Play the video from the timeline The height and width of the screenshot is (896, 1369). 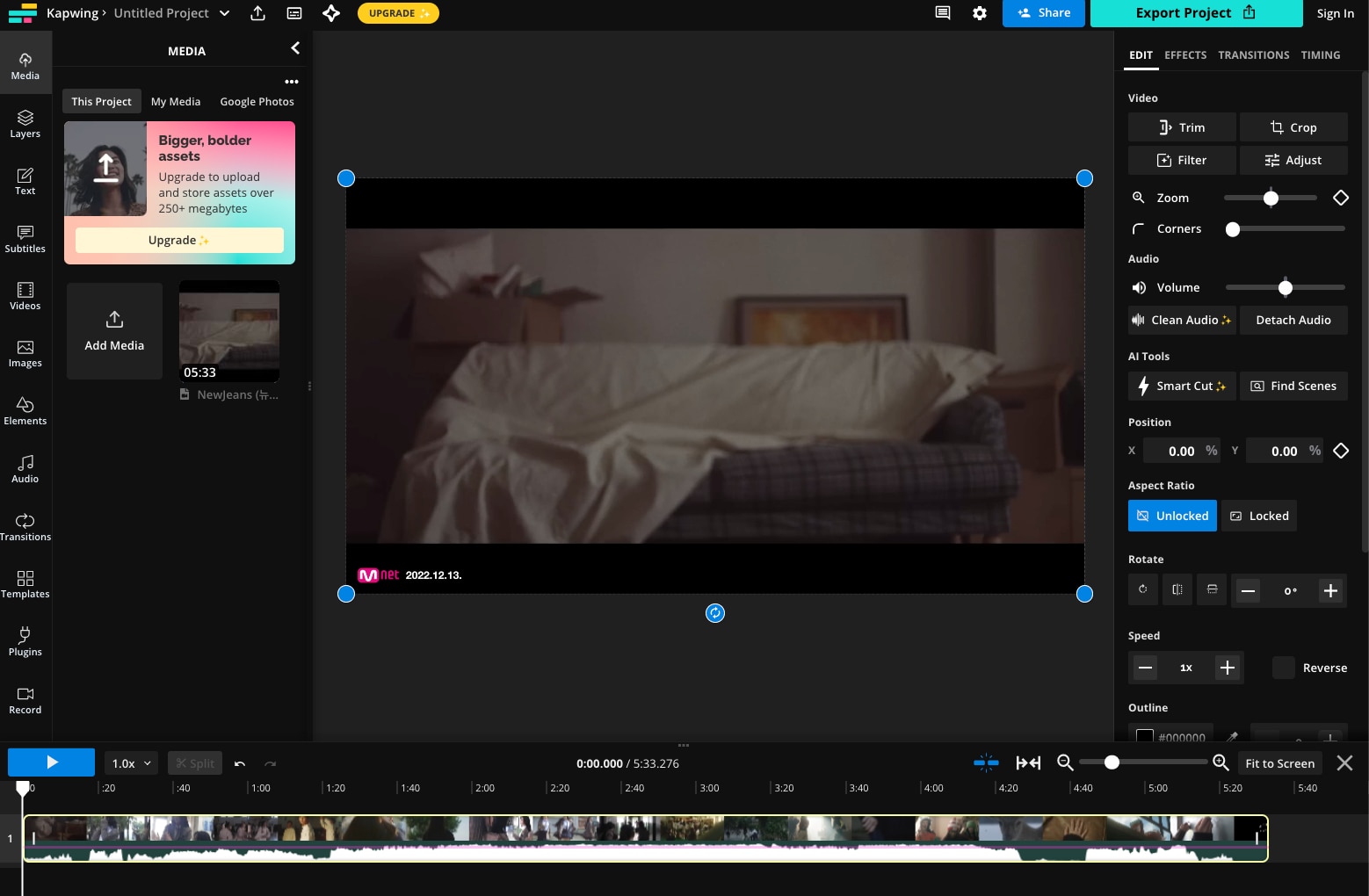pos(51,762)
